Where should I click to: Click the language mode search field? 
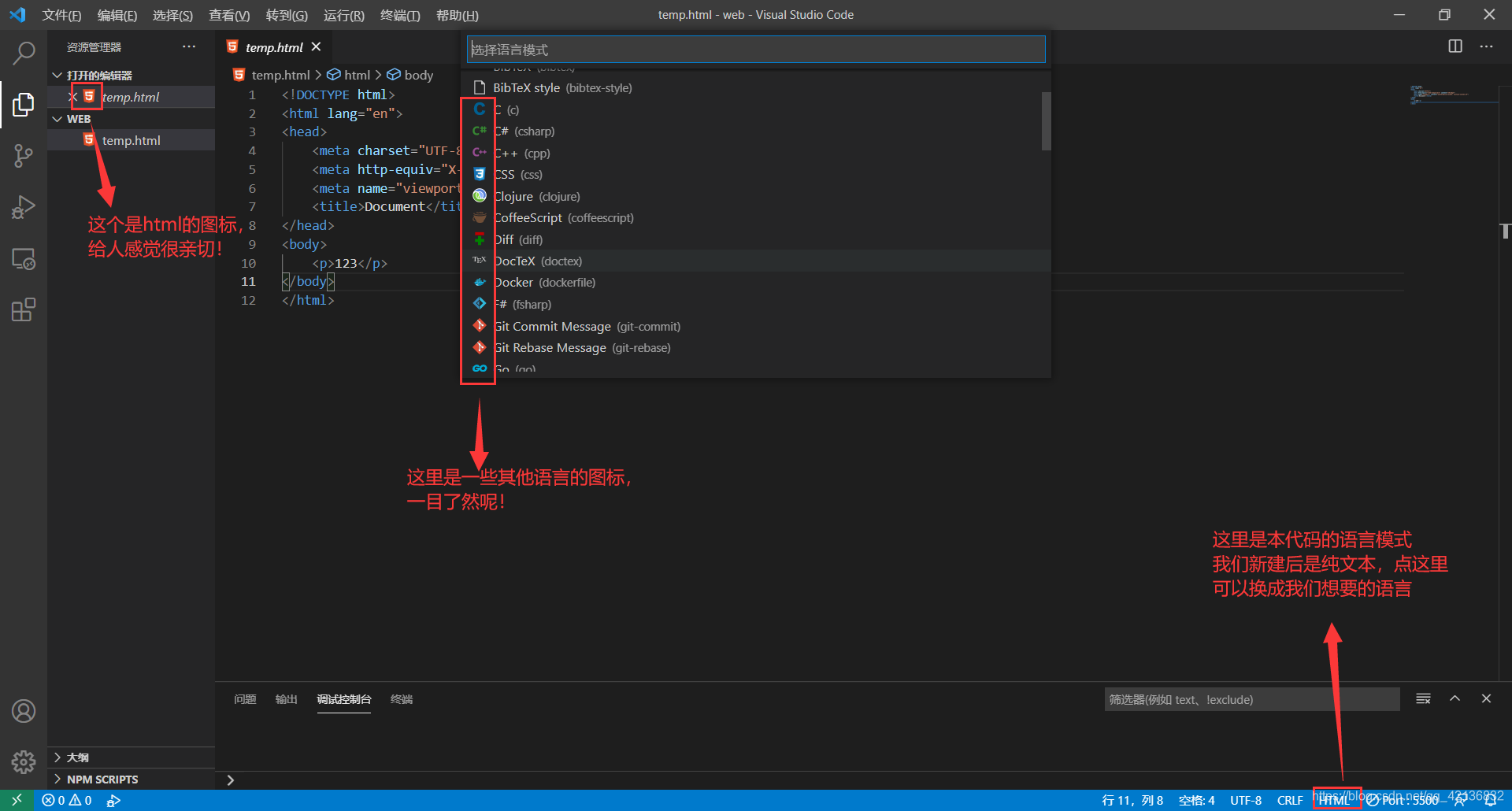[756, 49]
